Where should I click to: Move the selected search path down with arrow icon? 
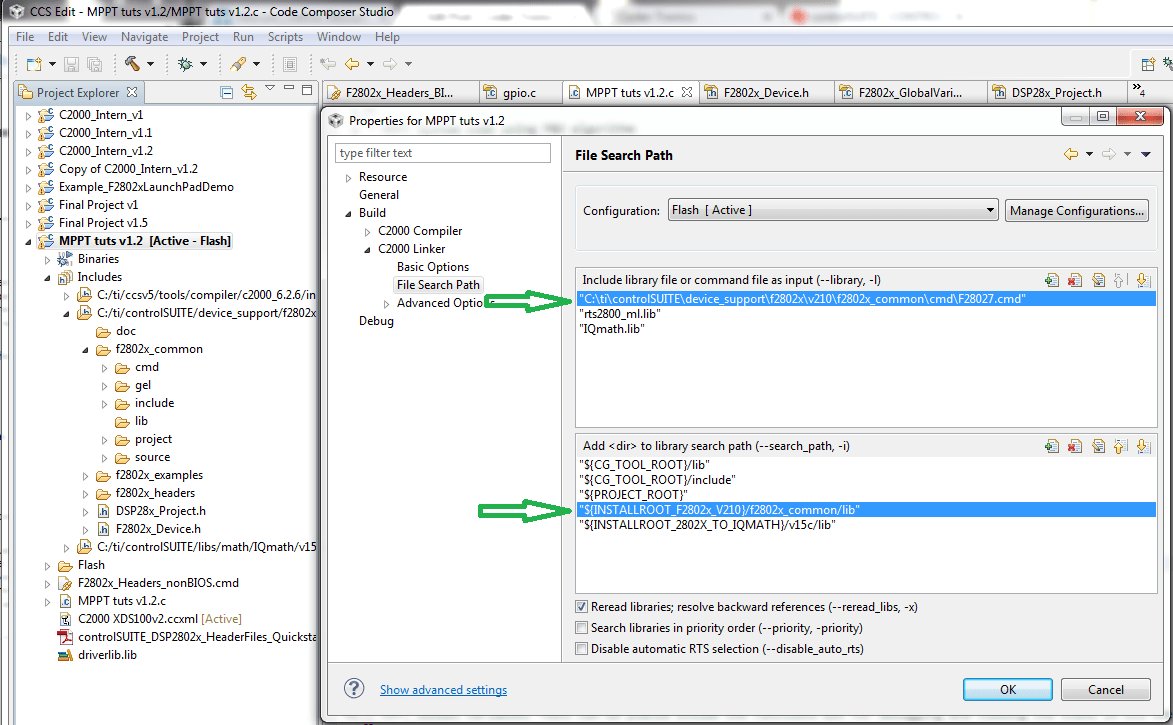pyautogui.click(x=1143, y=447)
